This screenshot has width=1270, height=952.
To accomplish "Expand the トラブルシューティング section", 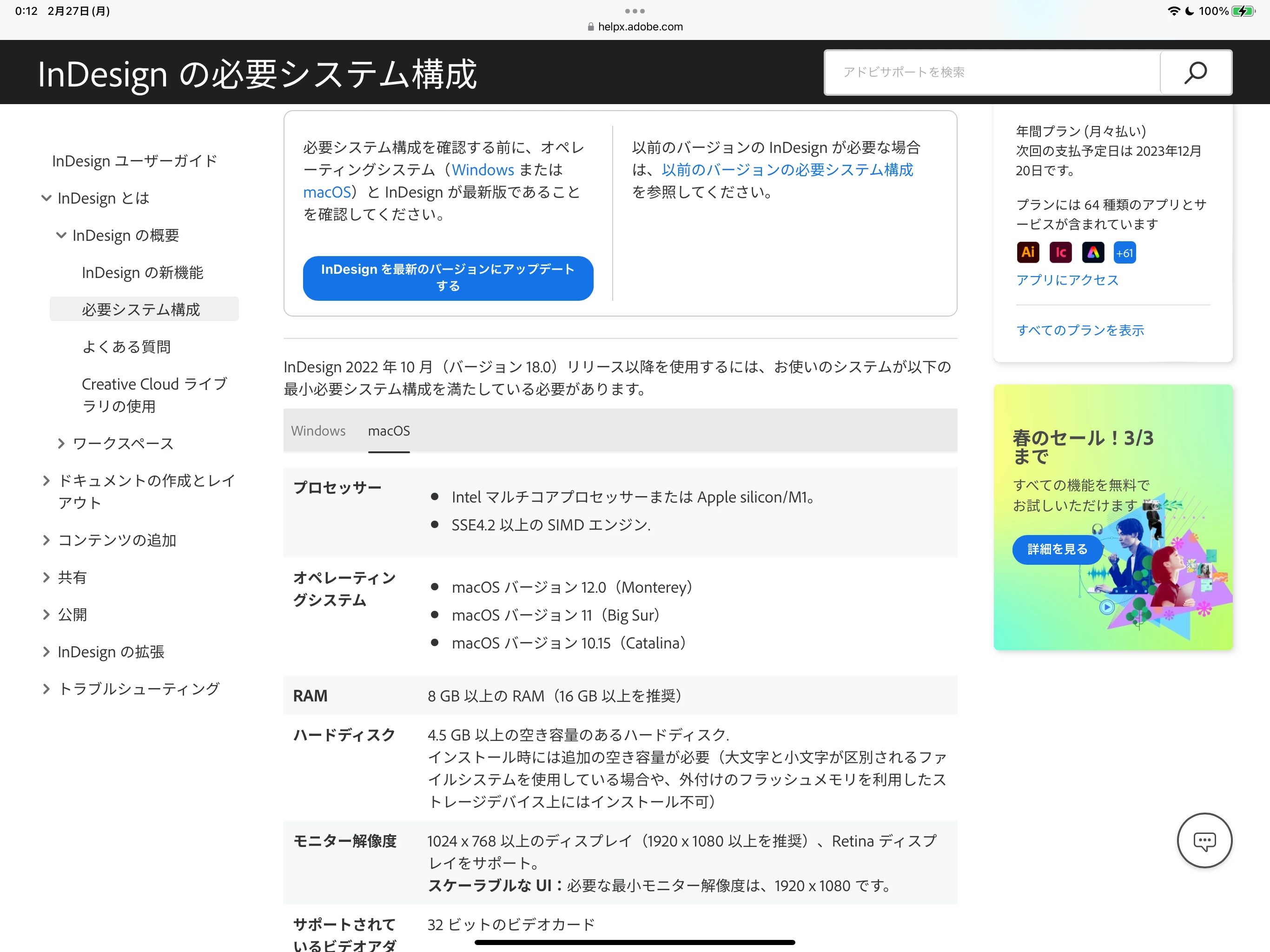I will tap(46, 689).
